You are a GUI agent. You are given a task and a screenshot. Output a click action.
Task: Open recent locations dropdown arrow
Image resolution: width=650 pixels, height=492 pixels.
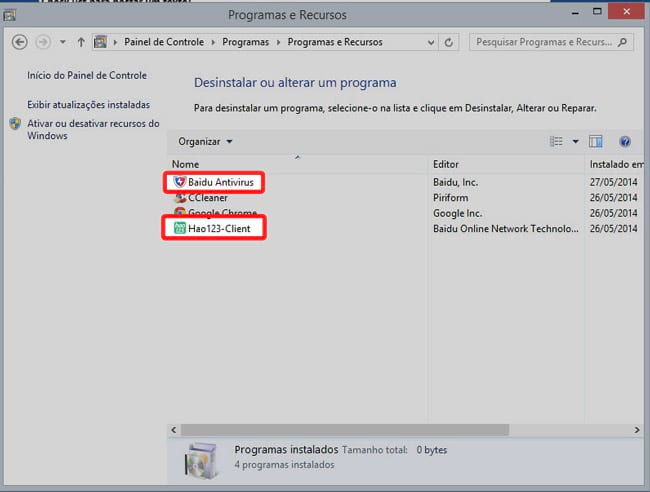[63, 42]
